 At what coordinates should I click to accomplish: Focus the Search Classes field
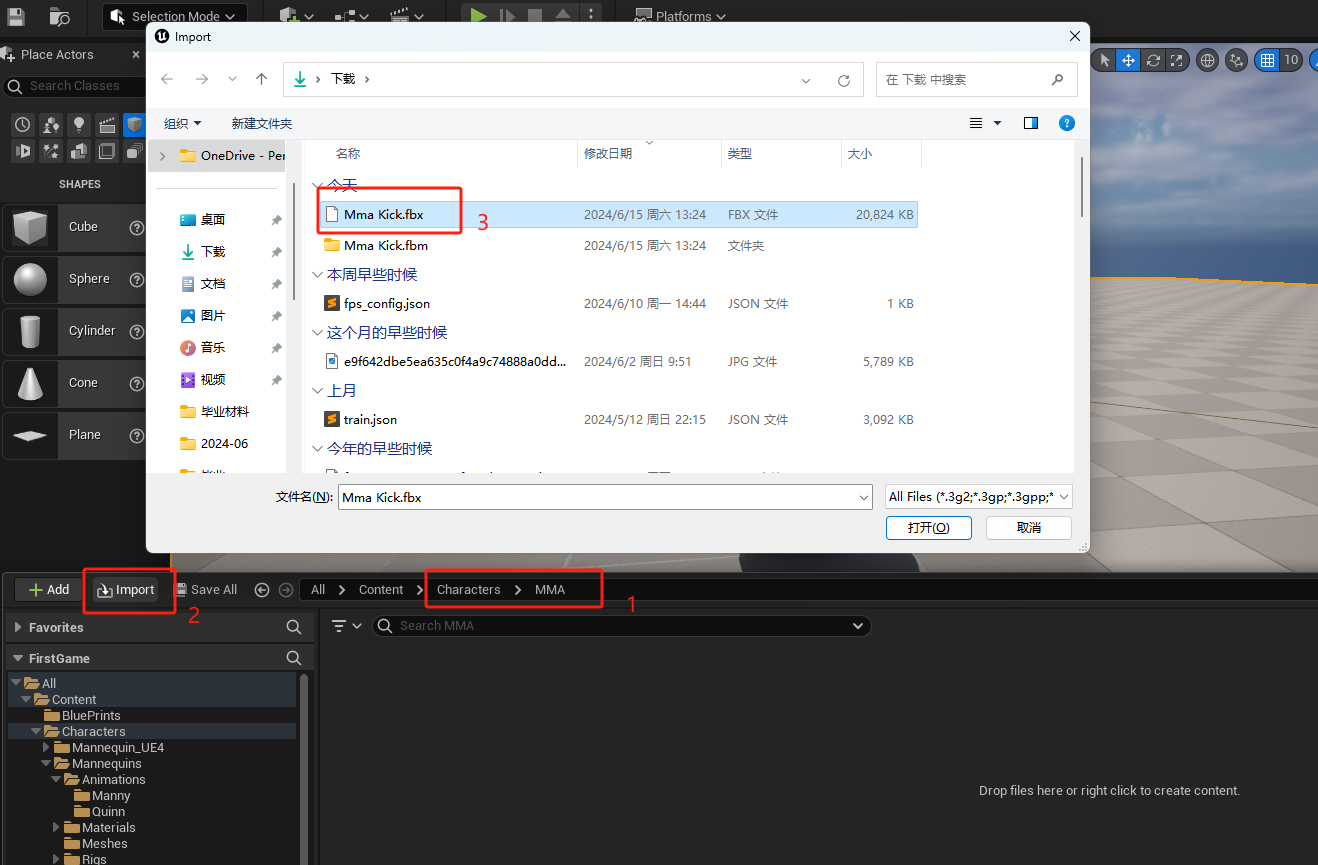[x=74, y=86]
